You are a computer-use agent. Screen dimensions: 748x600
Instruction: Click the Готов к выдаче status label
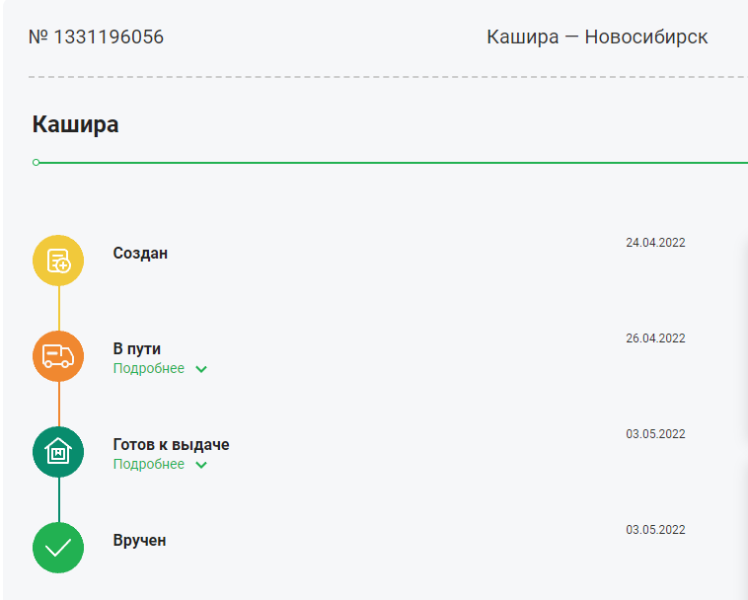[171, 444]
